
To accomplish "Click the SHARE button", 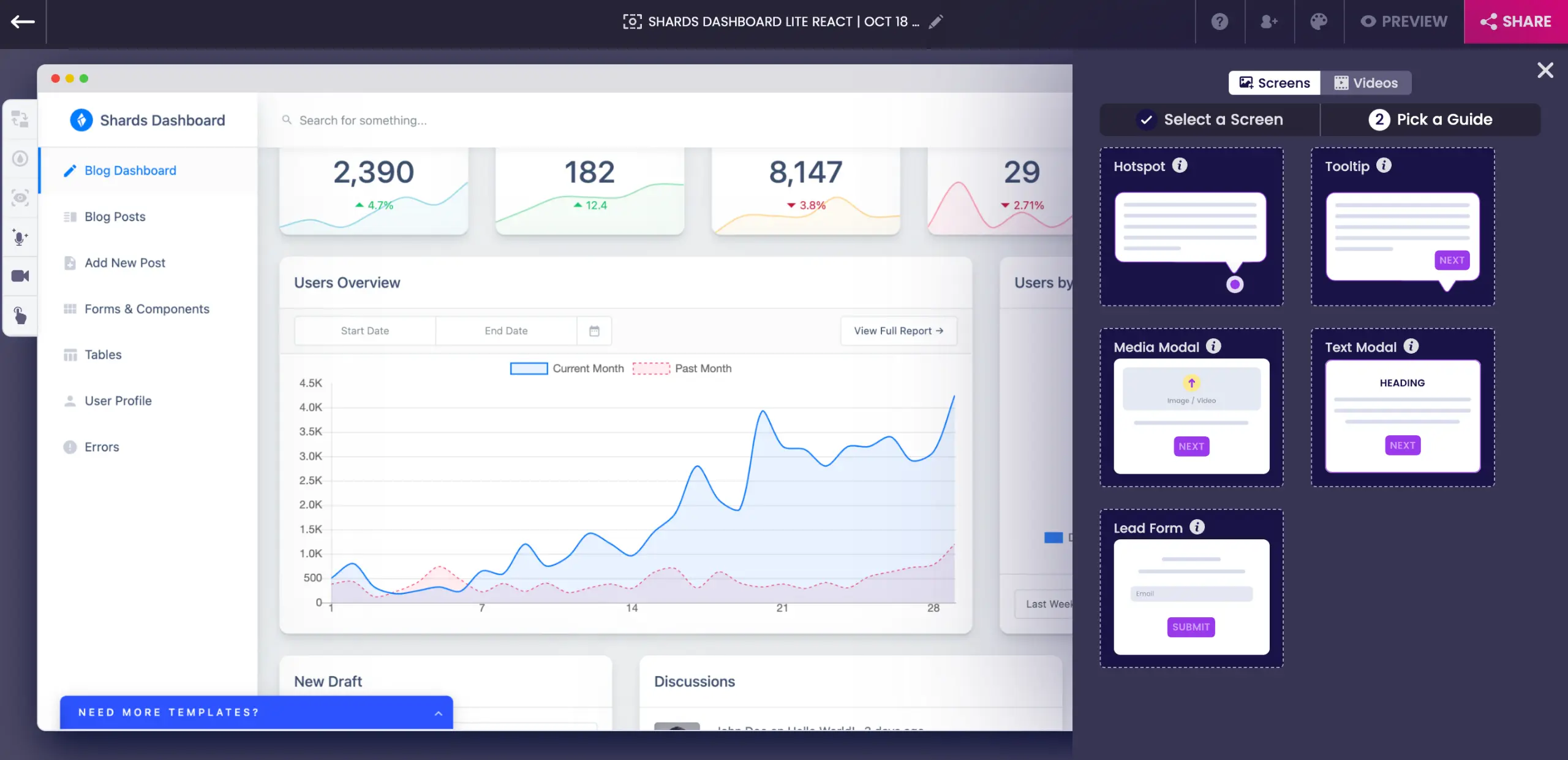I will pos(1516,22).
